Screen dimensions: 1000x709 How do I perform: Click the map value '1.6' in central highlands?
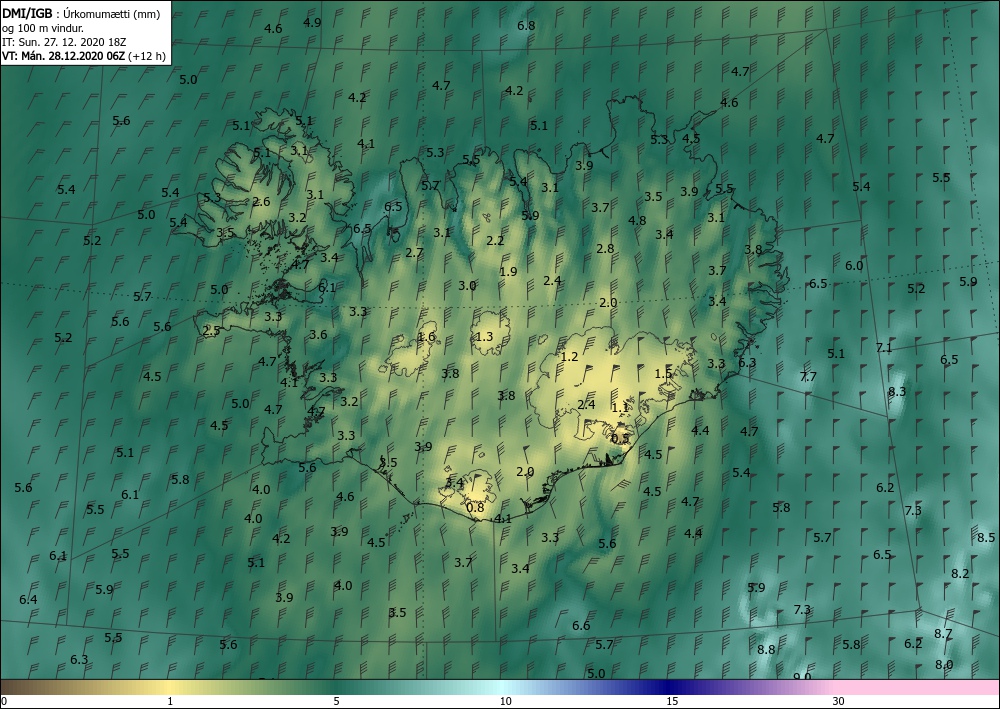tap(427, 337)
